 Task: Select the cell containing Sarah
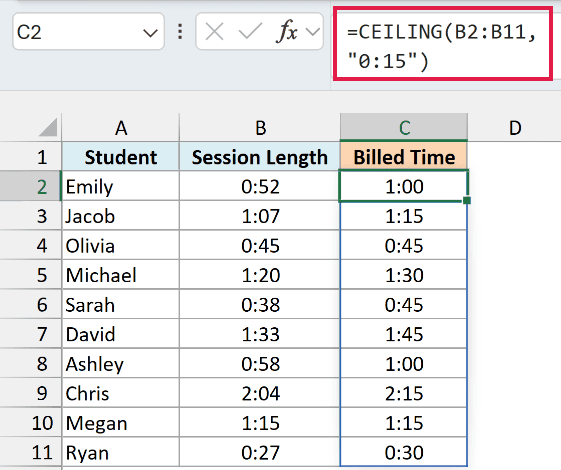click(121, 304)
